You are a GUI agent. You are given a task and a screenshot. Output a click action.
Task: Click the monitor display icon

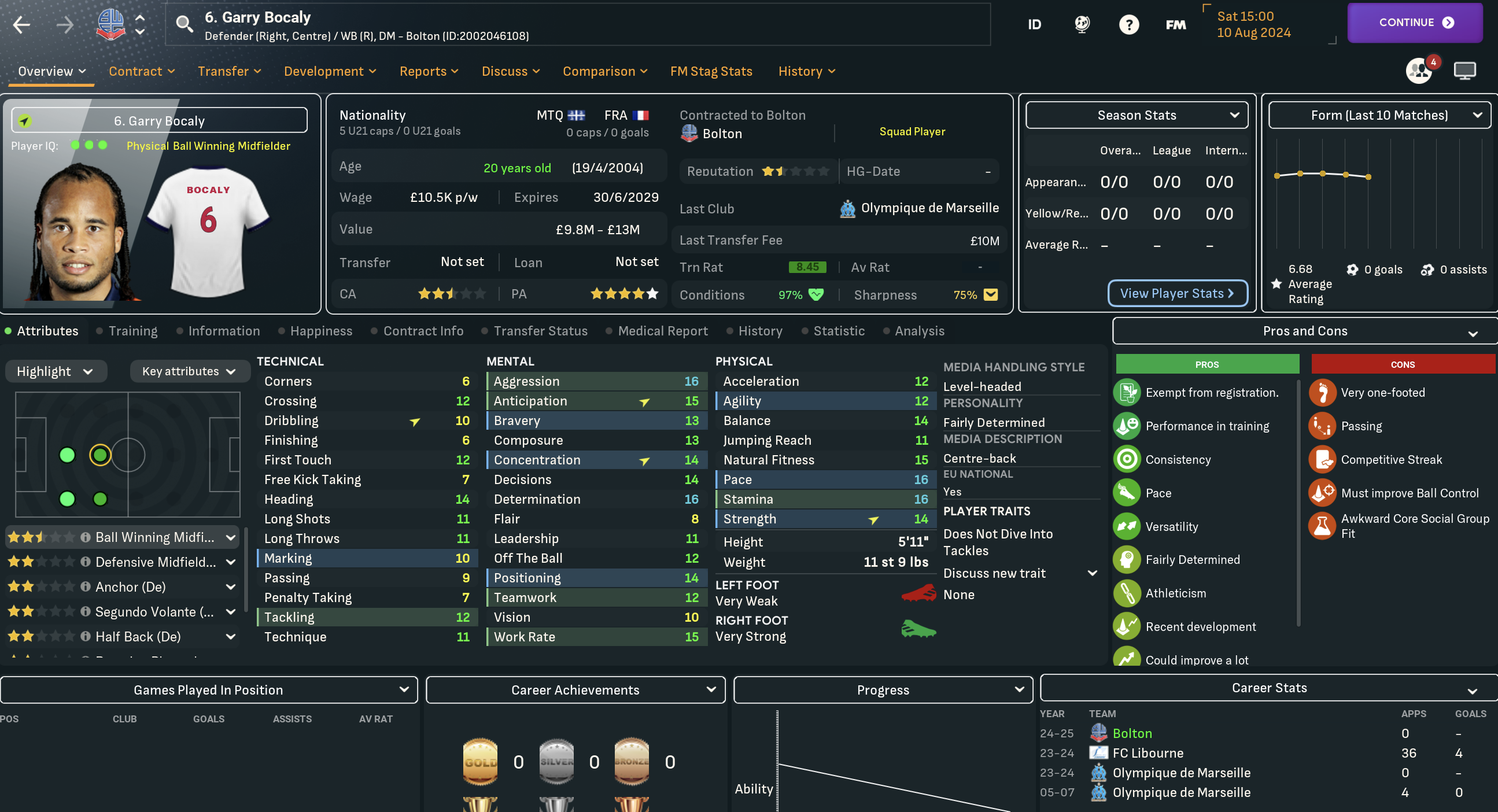1464,71
